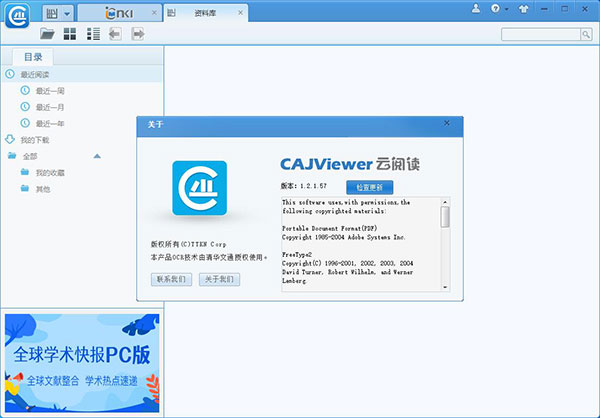Click the FreeType2 line in license text
Viewport: 600px width, 418px height.
pos(297,255)
